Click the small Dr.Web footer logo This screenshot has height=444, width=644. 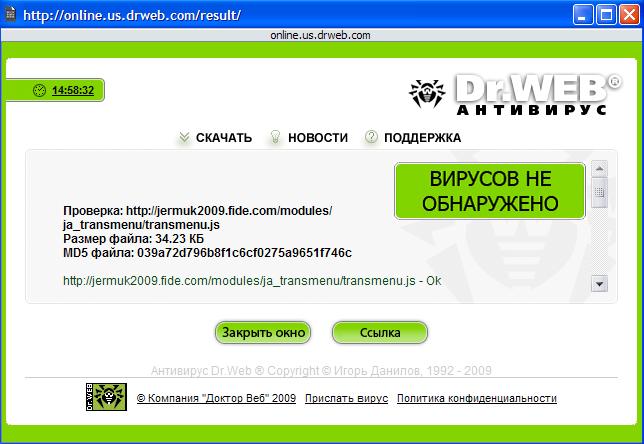tap(103, 397)
